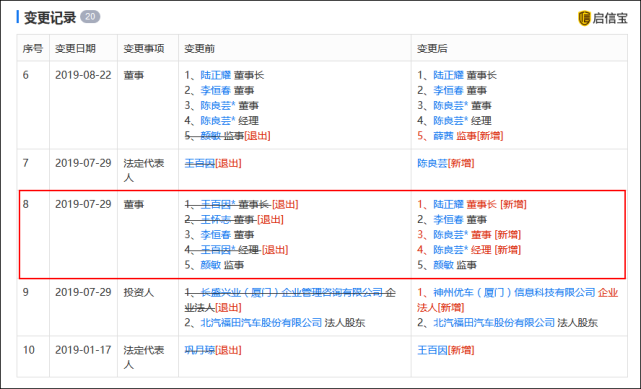Open 陈良芸 new legal representative link
The height and width of the screenshot is (389, 641).
pyautogui.click(x=433, y=163)
